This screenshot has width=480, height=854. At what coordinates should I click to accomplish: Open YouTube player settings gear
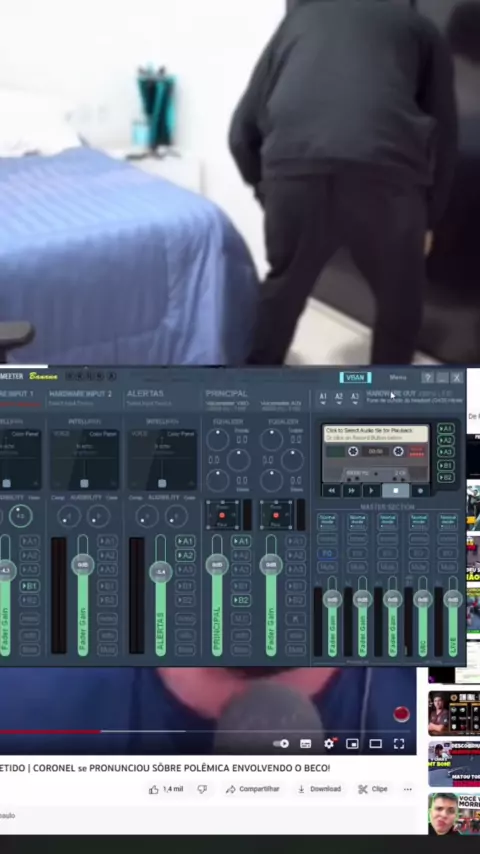[x=329, y=743]
